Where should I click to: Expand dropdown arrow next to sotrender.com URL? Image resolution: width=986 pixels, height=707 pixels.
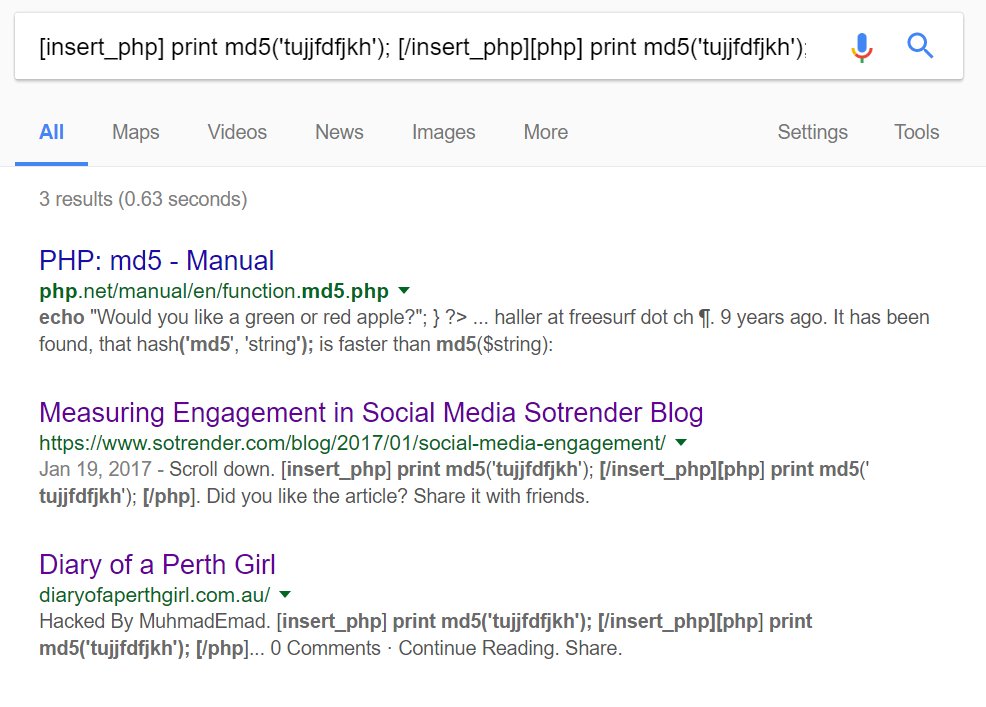(x=681, y=442)
